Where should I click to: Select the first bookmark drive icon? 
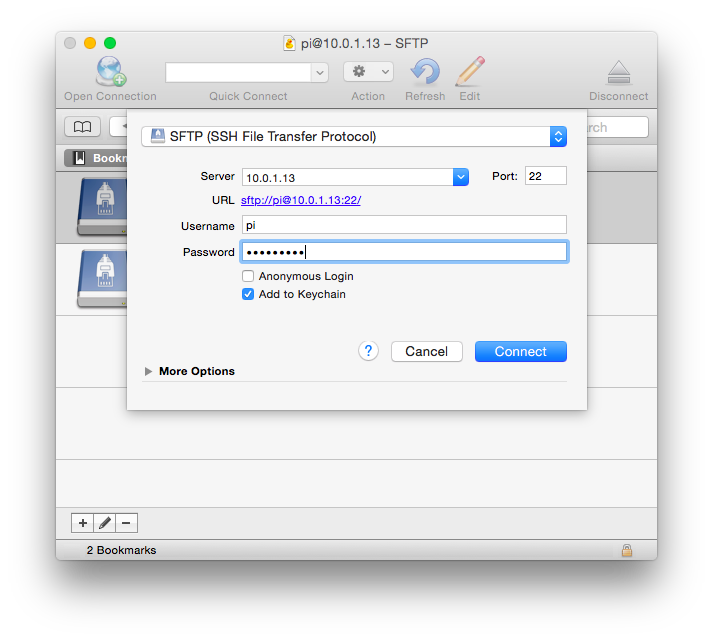(103, 207)
